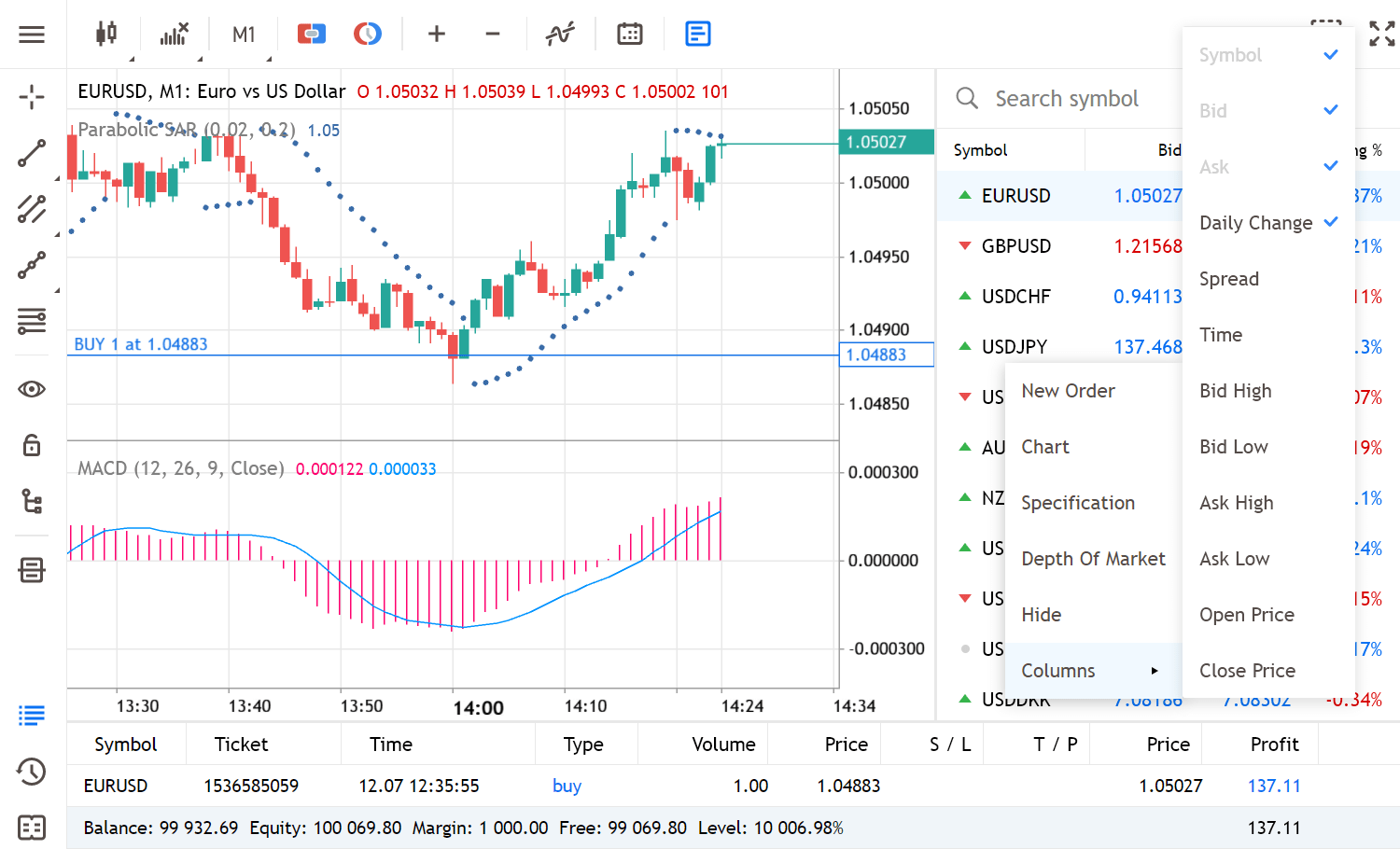Image resolution: width=1400 pixels, height=849 pixels.
Task: Expand the Columns submenu
Action: (x=1057, y=670)
